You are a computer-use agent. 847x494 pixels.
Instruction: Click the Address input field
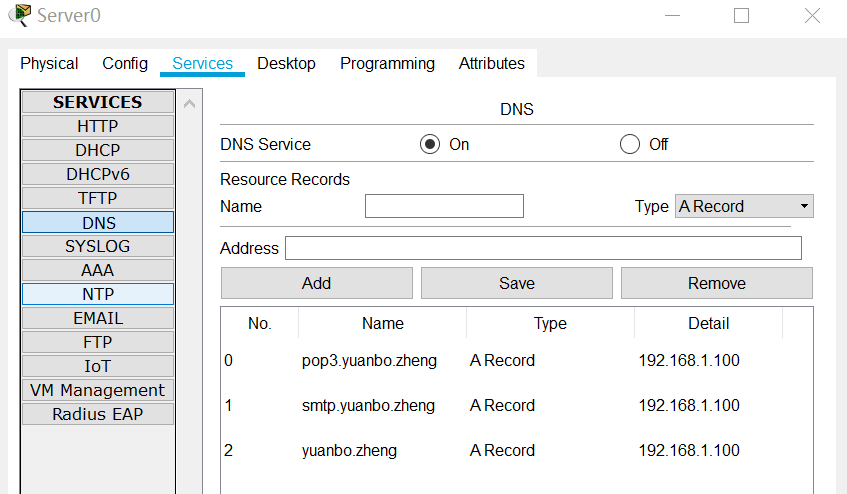point(543,248)
